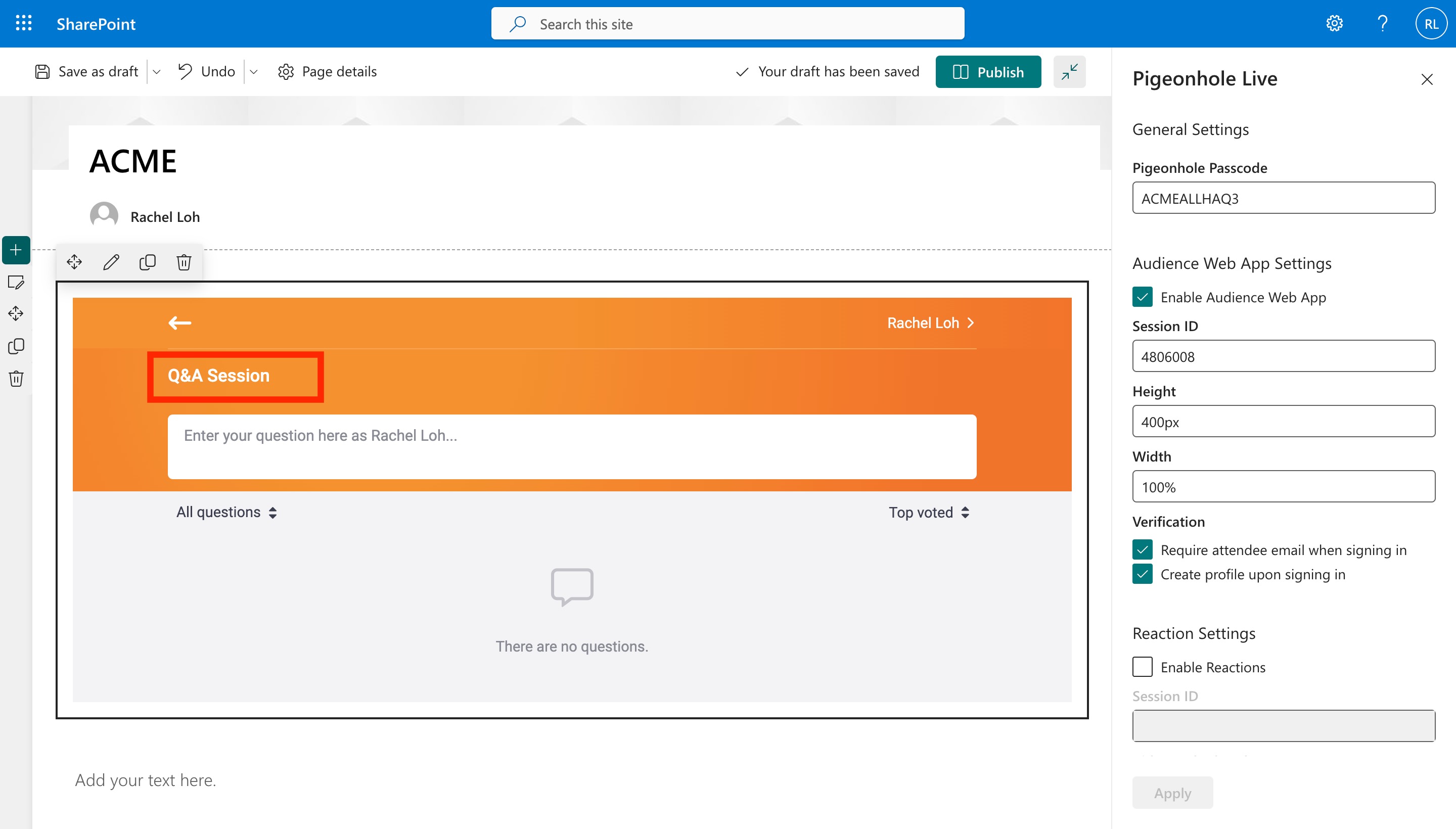The height and width of the screenshot is (829, 1456).
Task: Click the Q&A Session title
Action: [x=218, y=376]
